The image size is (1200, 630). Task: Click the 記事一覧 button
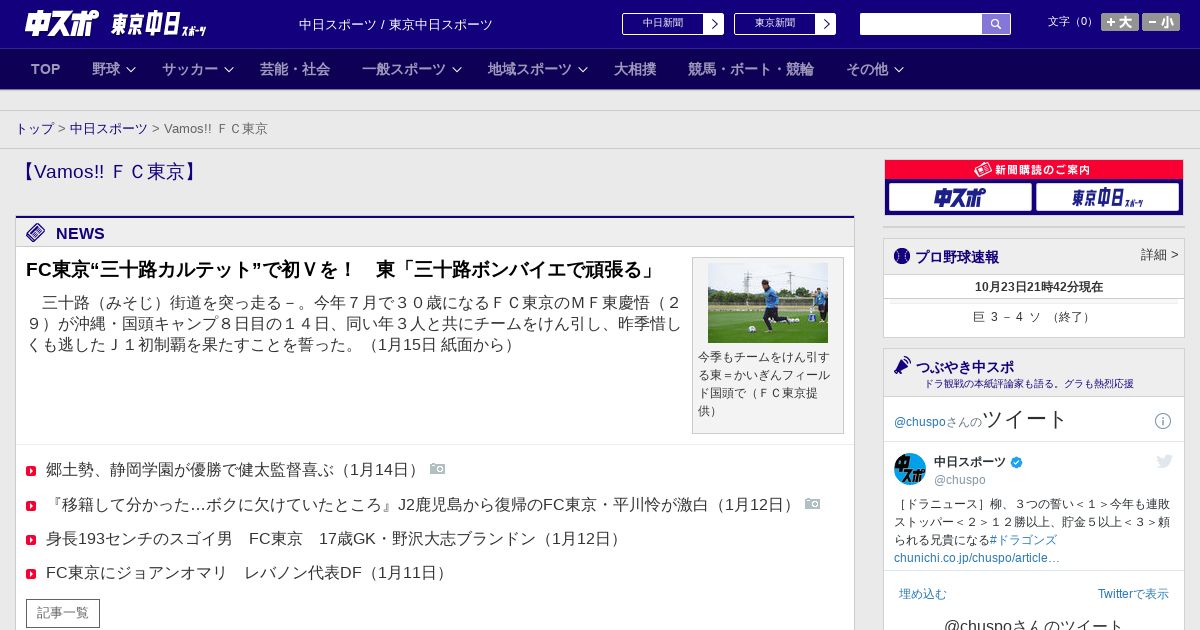(63, 613)
